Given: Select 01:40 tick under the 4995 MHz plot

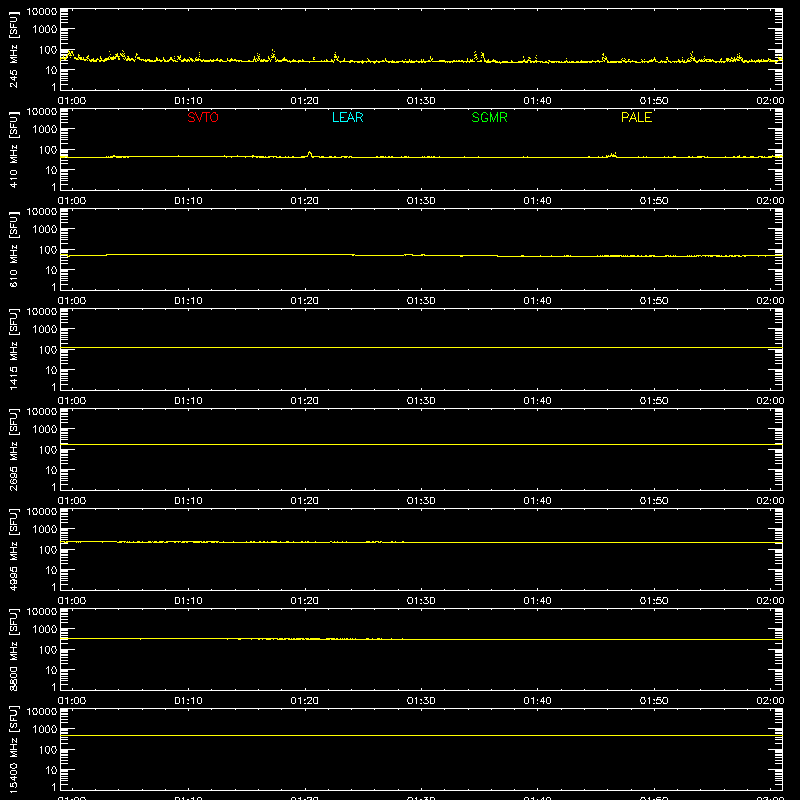Looking at the screenshot, I should [x=537, y=601].
